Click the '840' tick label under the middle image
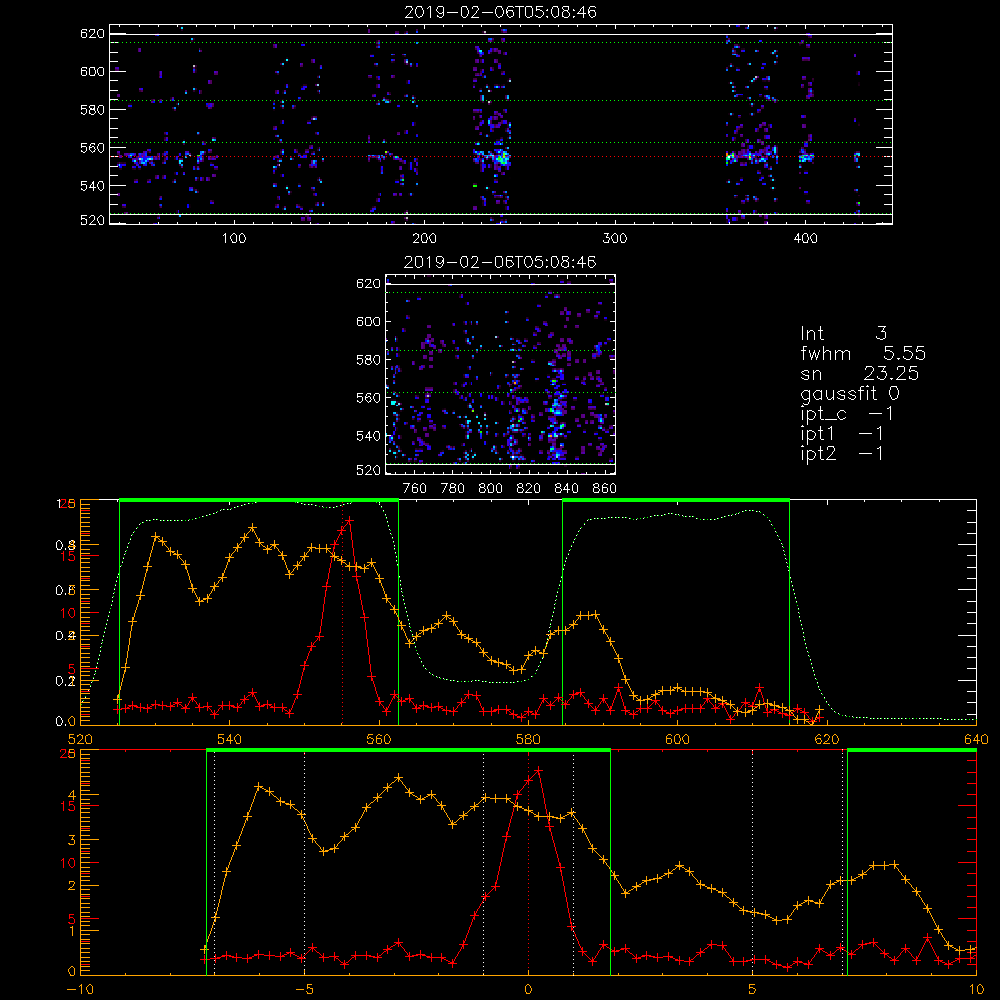 (566, 489)
